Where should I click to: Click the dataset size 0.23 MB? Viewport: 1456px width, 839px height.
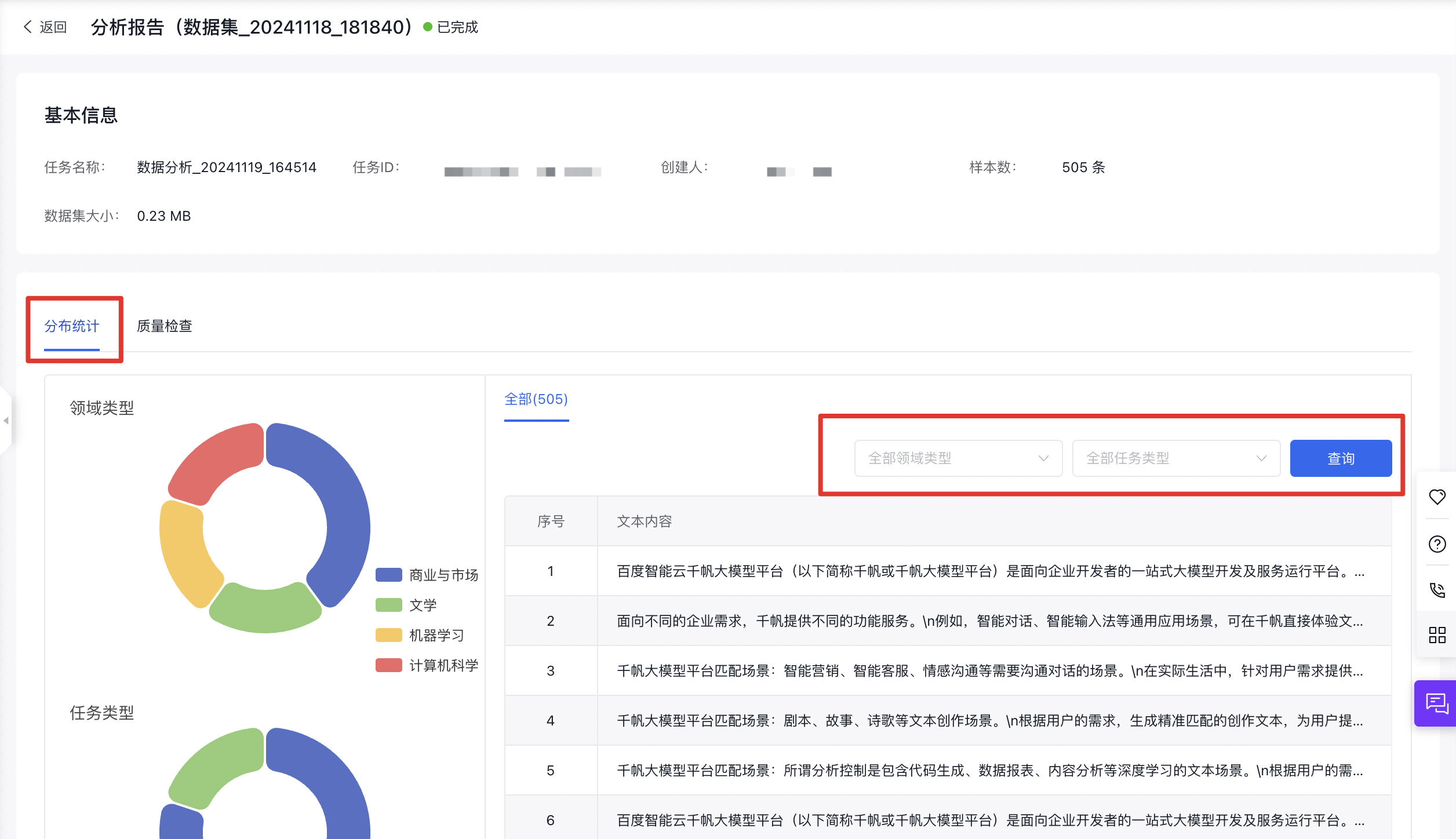164,216
